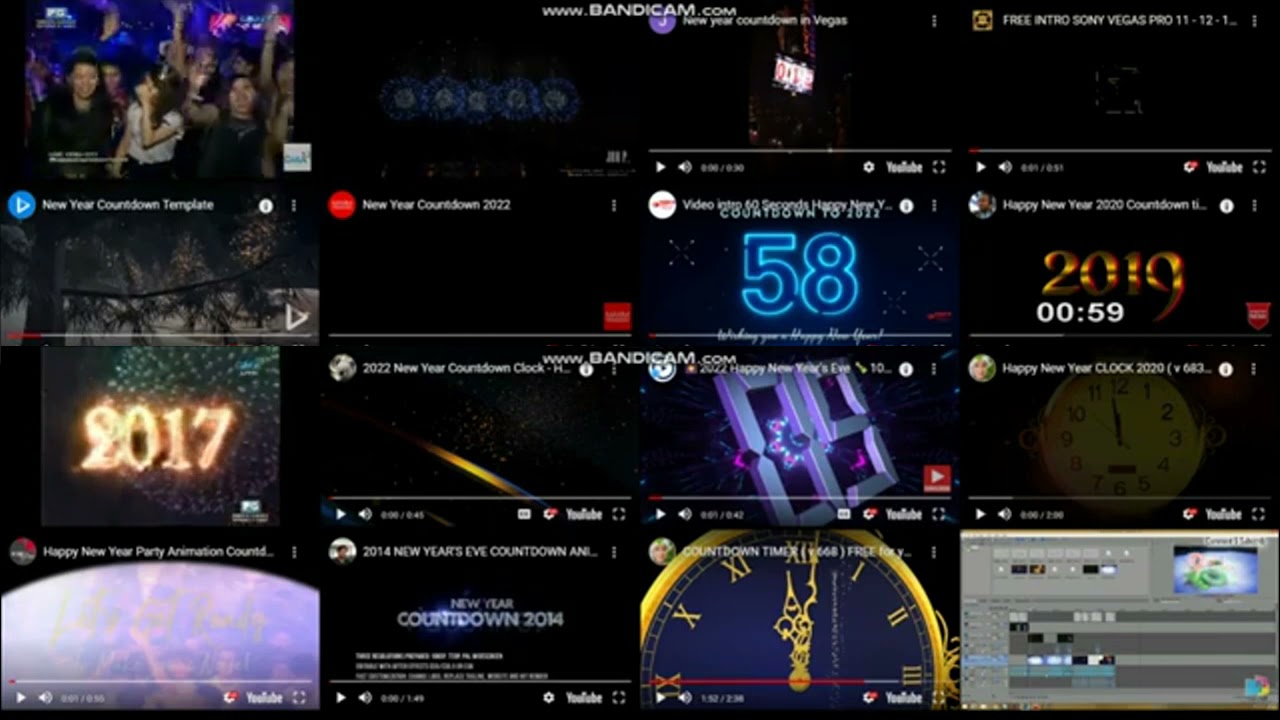Mute the Happy New Year Party Animation video
Screen dimensions: 1280x720
(45, 697)
